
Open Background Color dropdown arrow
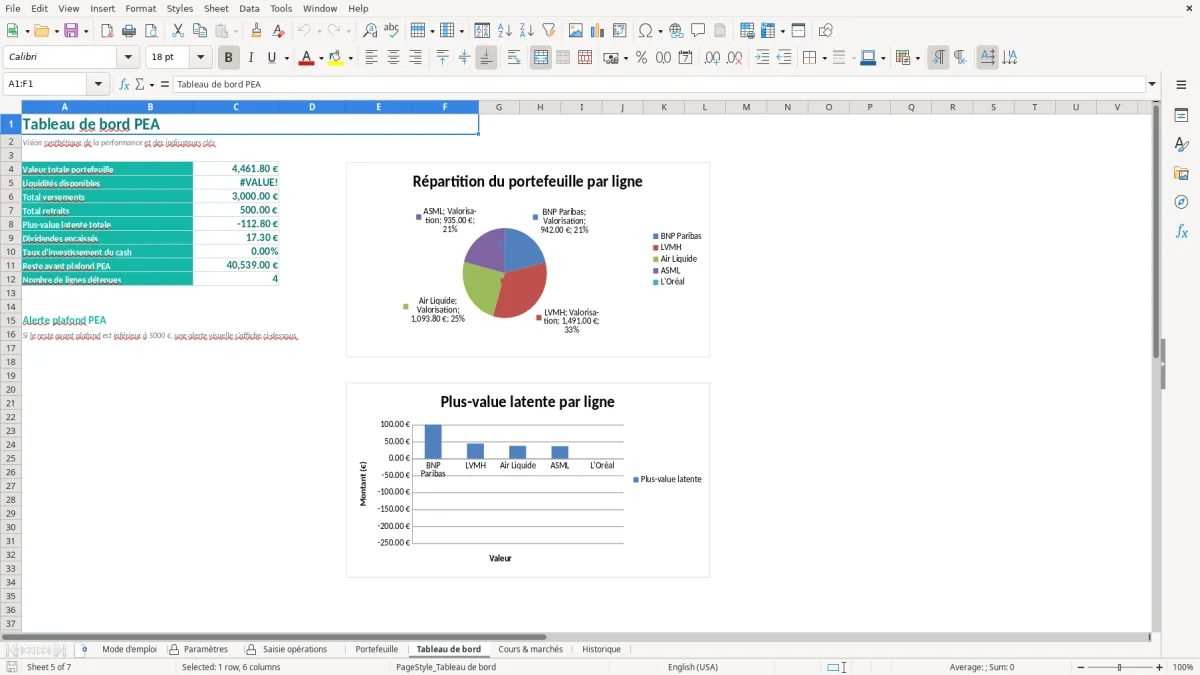pyautogui.click(x=350, y=58)
